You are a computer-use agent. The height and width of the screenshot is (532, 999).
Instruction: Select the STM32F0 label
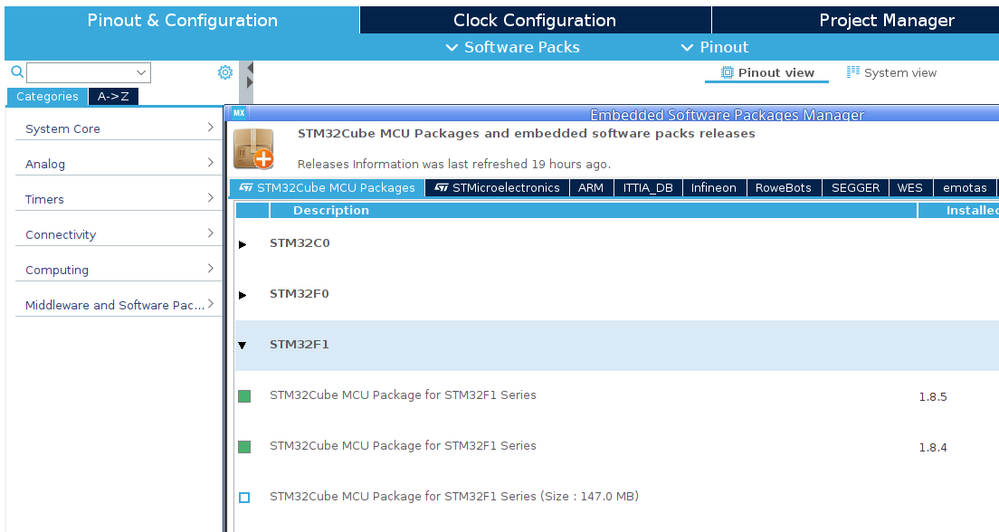click(299, 294)
